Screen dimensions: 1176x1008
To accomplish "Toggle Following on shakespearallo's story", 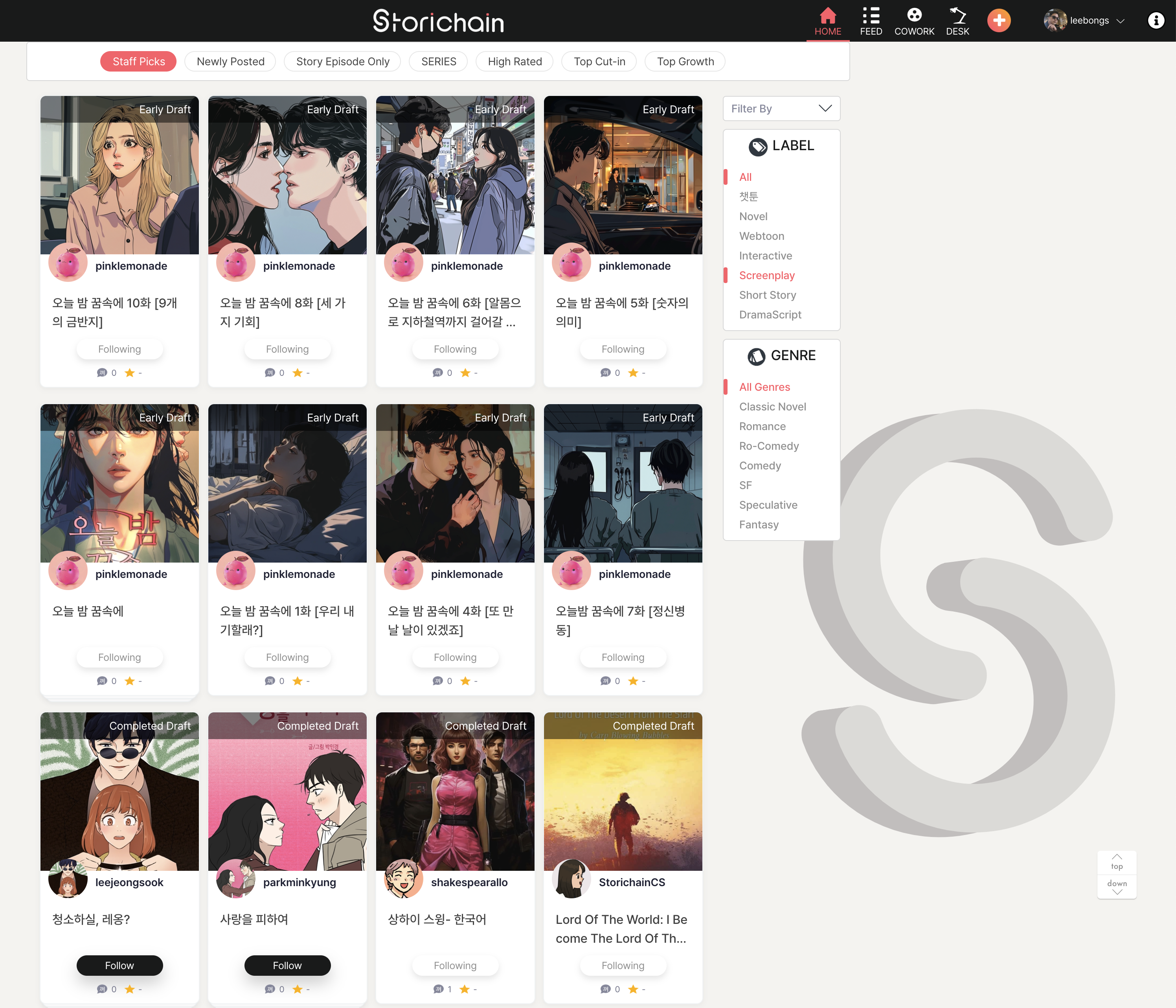I will click(455, 966).
